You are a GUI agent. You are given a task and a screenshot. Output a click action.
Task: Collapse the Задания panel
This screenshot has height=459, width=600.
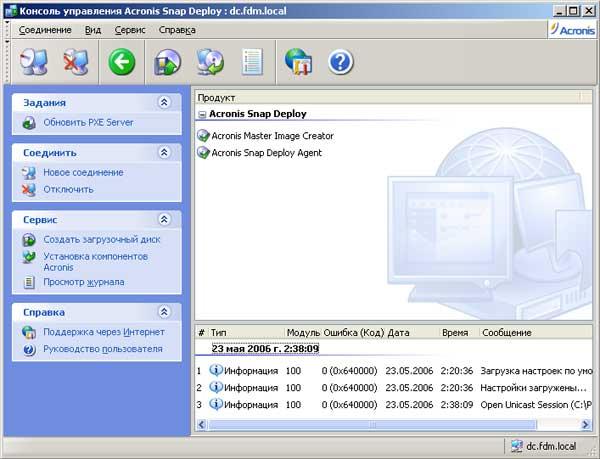(164, 102)
